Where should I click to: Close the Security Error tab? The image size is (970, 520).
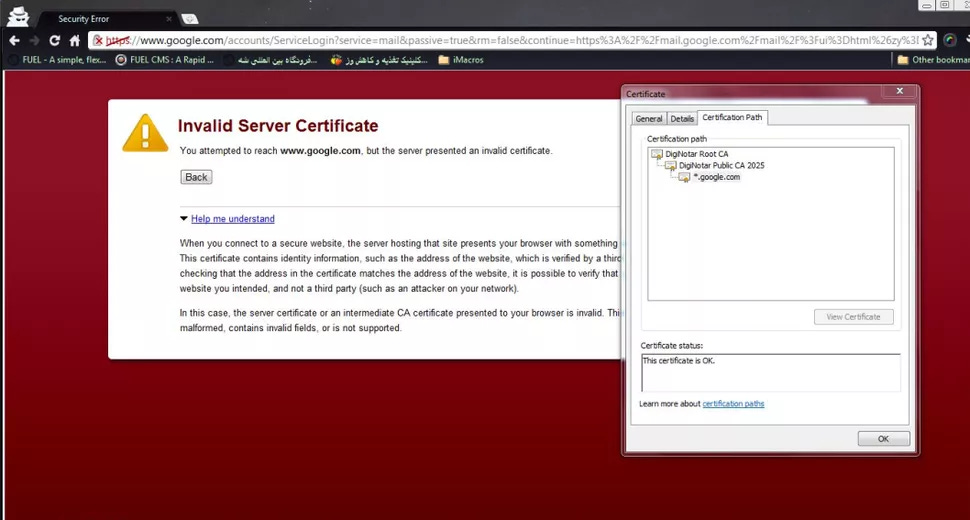point(169,19)
